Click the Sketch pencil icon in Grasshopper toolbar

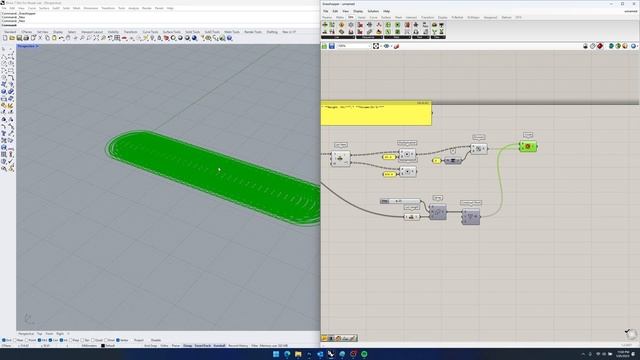pos(396,46)
